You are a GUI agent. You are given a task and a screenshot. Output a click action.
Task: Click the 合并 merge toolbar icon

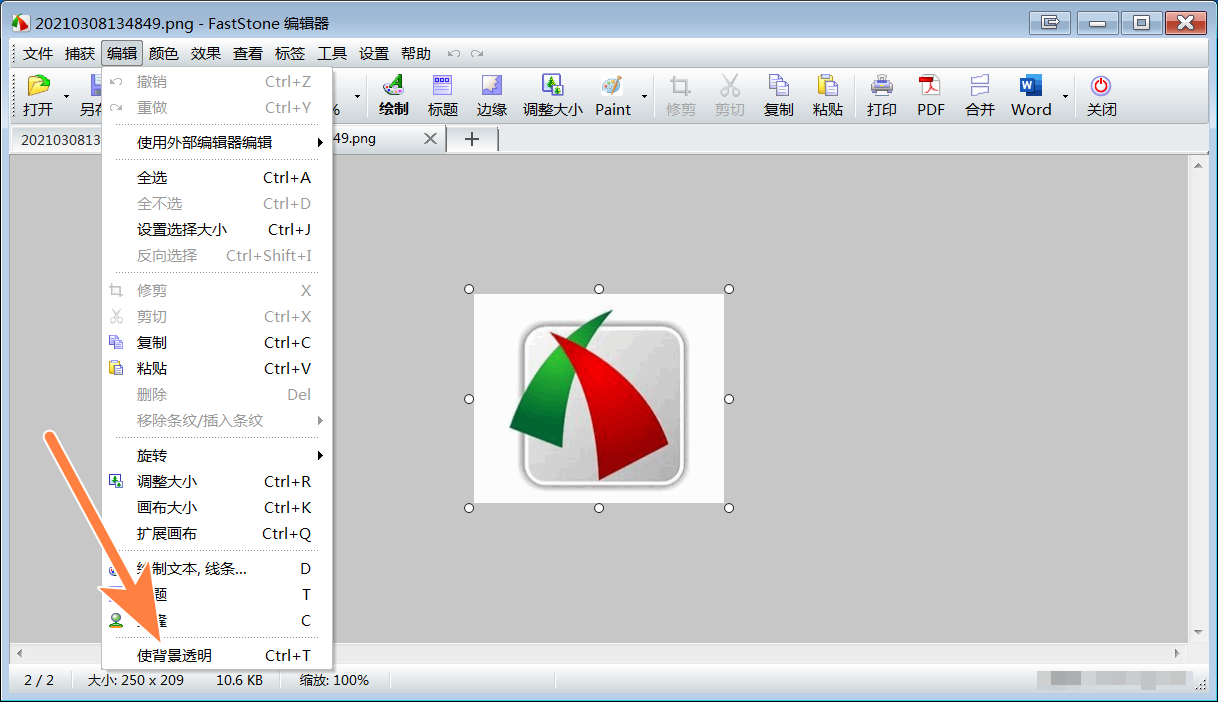tap(980, 96)
